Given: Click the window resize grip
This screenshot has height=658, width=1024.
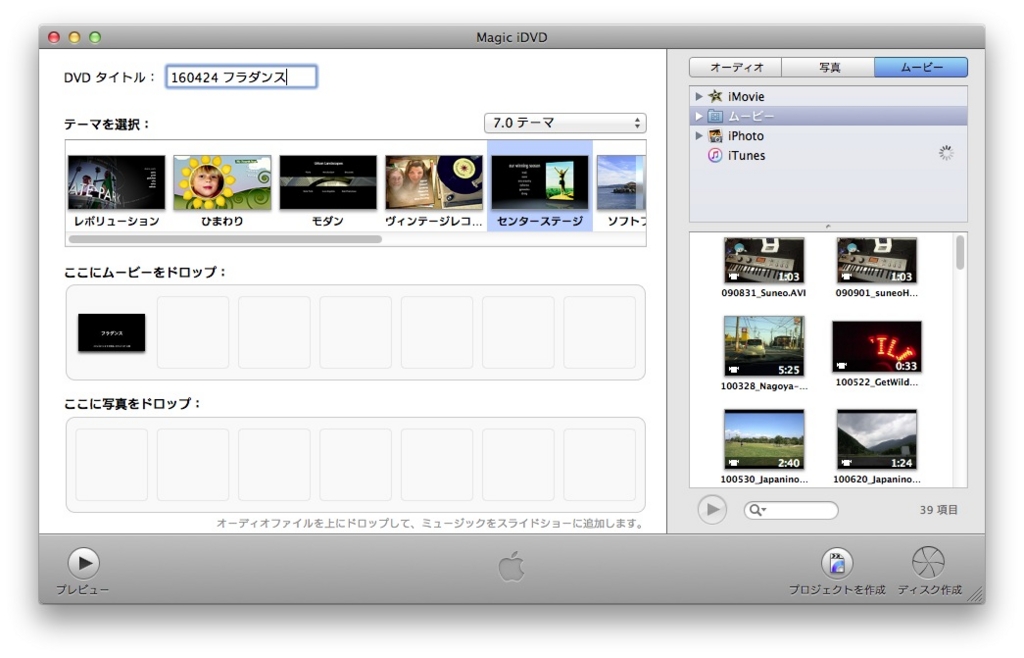Looking at the screenshot, I should [975, 593].
